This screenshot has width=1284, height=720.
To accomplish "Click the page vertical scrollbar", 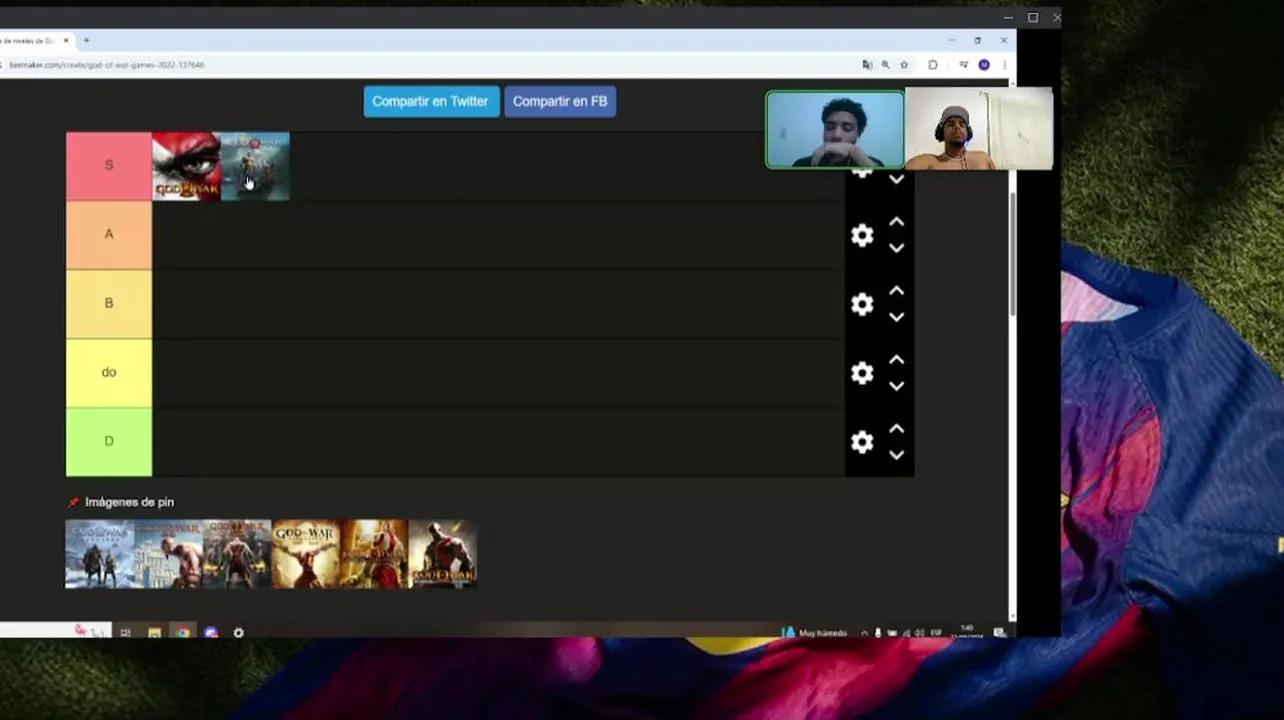I will (1012, 255).
